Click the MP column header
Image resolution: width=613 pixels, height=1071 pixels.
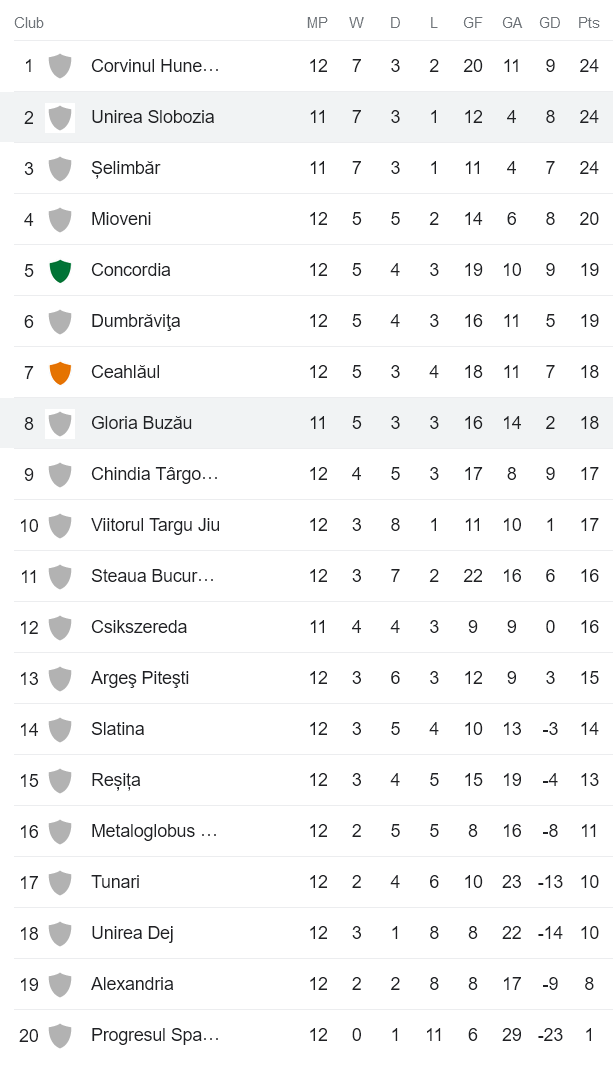point(317,23)
